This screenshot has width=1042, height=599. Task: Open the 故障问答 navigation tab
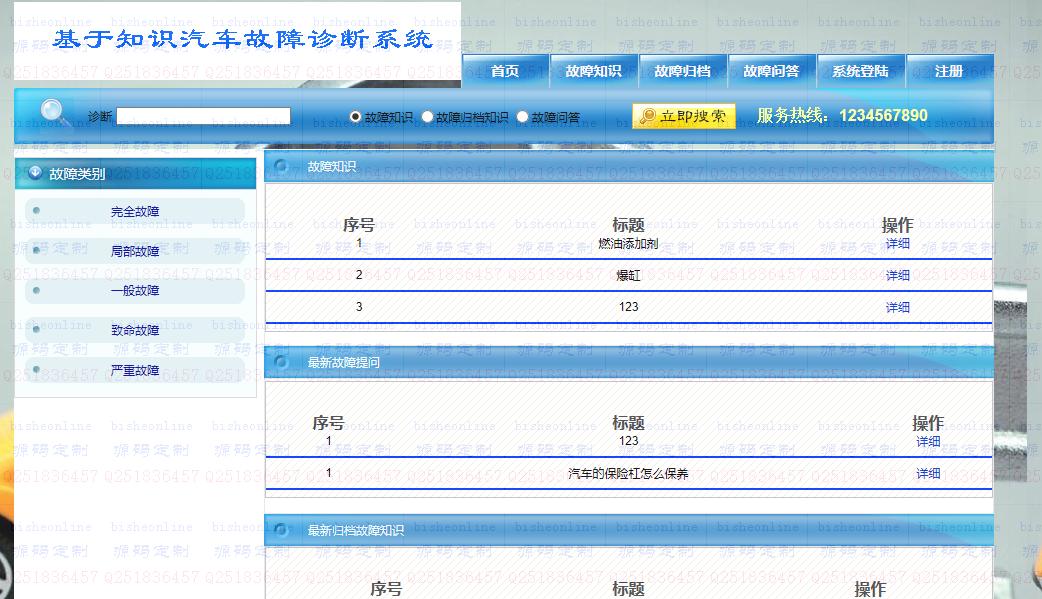coord(772,71)
